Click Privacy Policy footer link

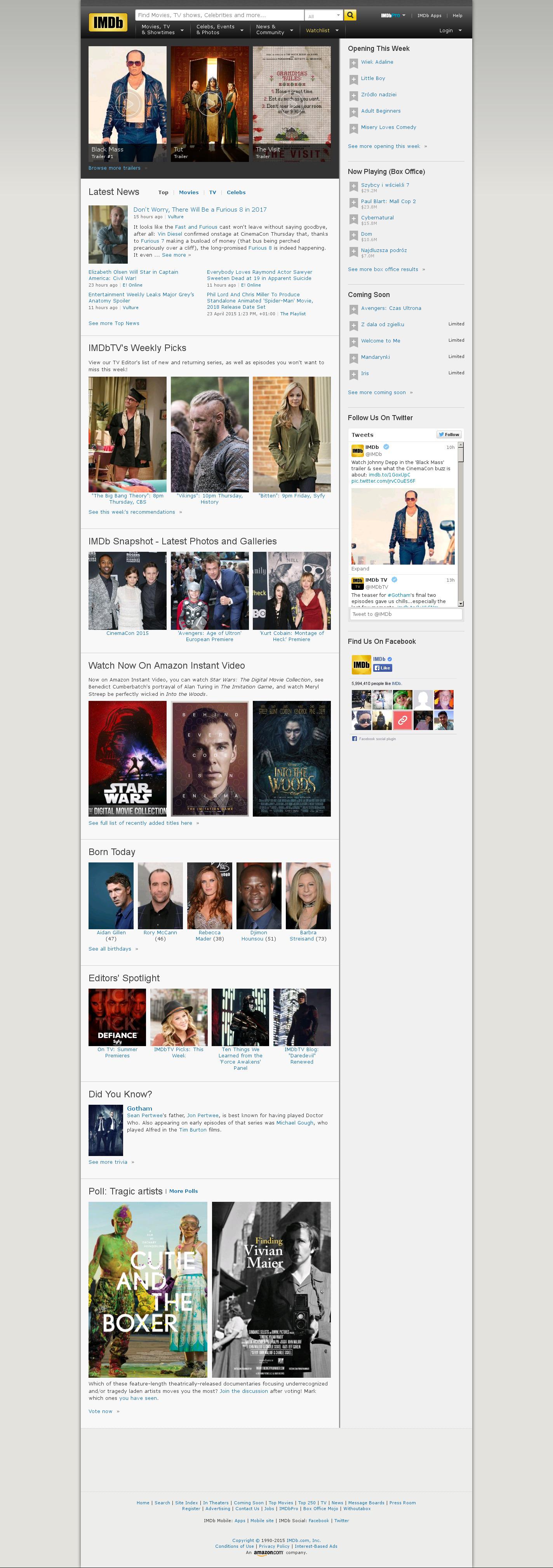coord(274,1546)
